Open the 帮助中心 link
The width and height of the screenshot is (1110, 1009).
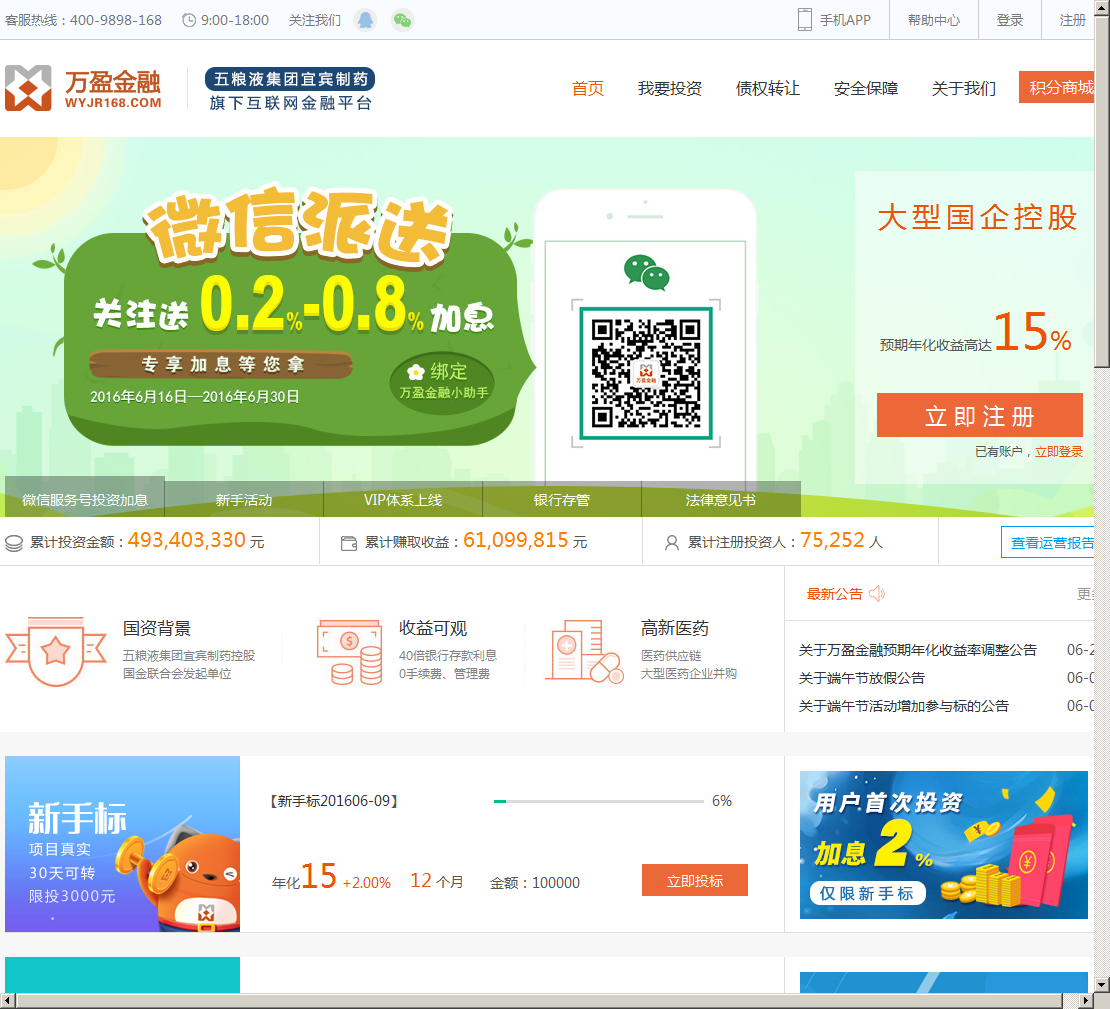tap(934, 20)
